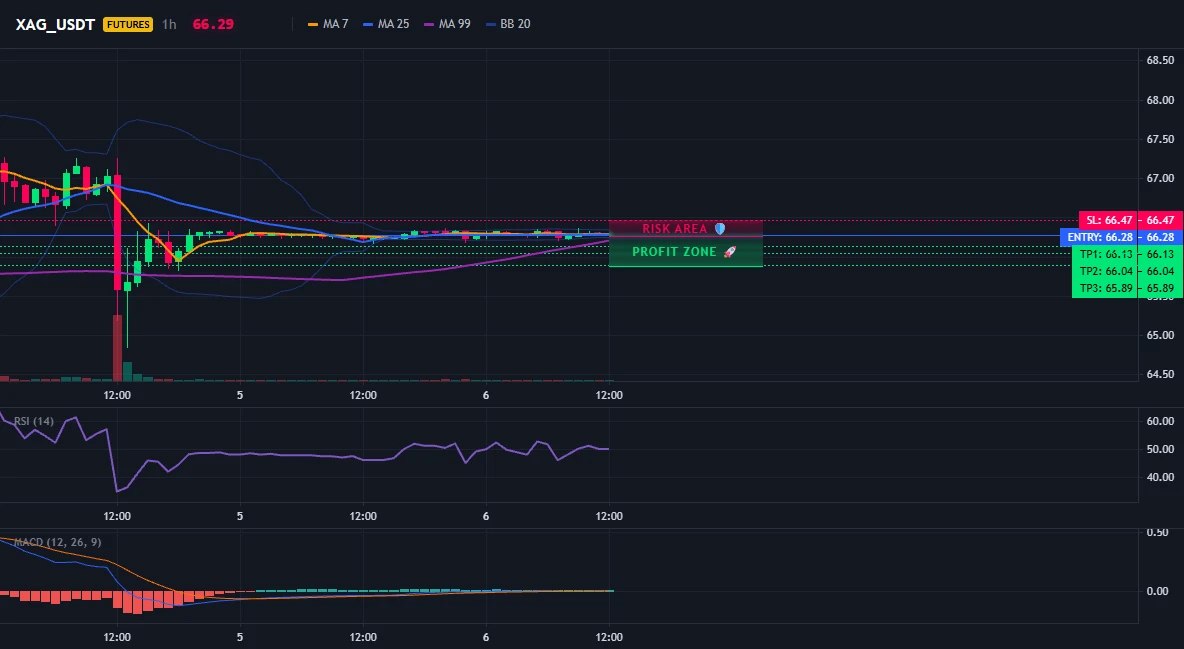Click the TP3: 65.89 target label
Screen dimensions: 1184x649
[x=1105, y=289]
